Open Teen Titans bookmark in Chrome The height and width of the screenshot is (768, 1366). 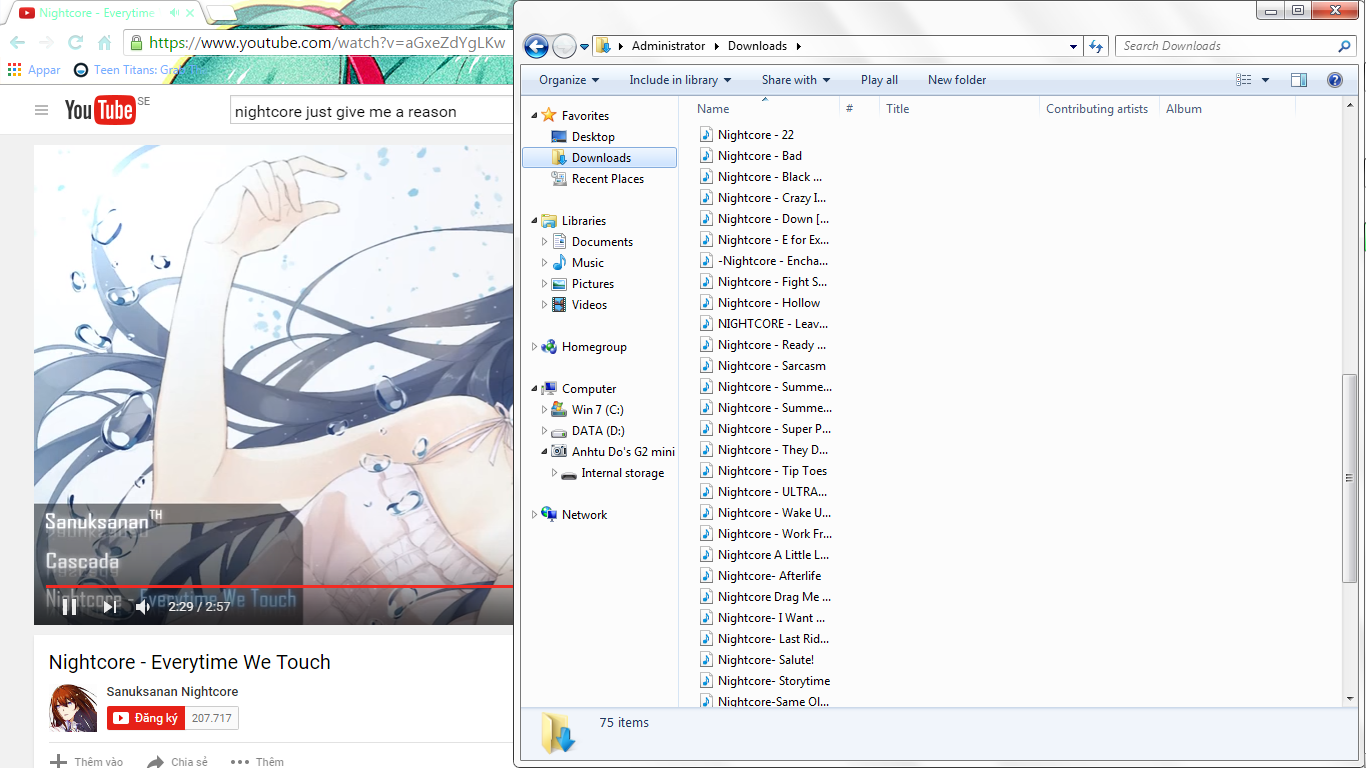tap(141, 70)
